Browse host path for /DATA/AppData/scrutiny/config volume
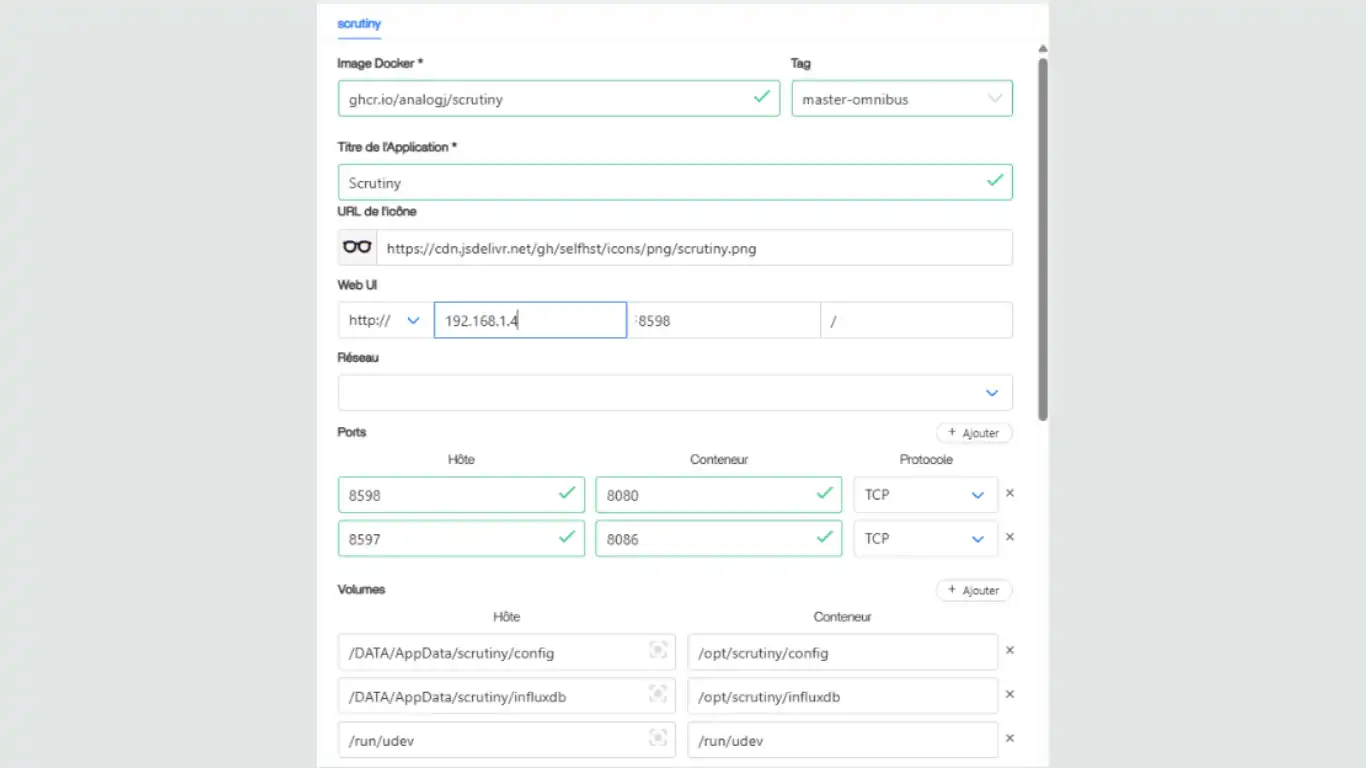The height and width of the screenshot is (768, 1366). 658,651
